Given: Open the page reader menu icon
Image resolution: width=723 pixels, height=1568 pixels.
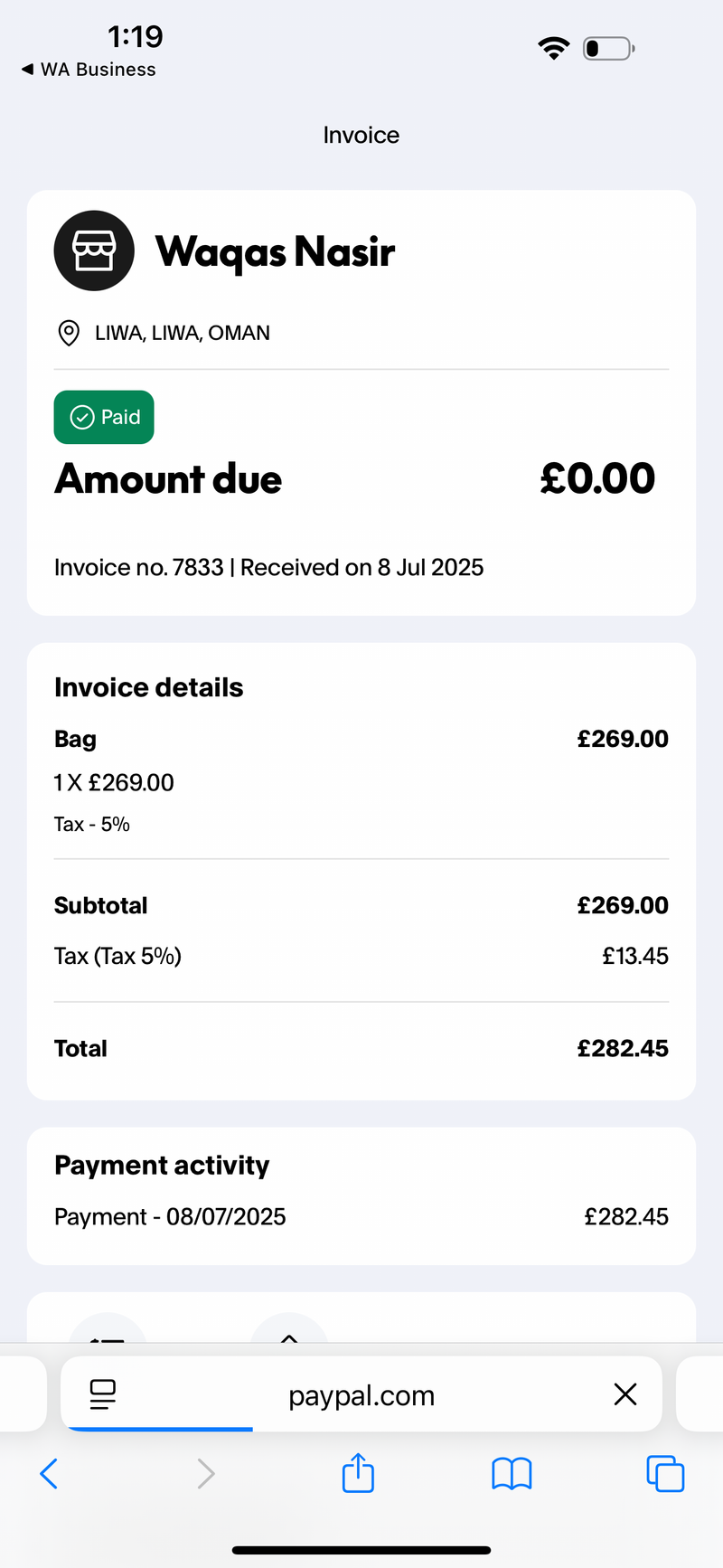Looking at the screenshot, I should pyautogui.click(x=103, y=1394).
